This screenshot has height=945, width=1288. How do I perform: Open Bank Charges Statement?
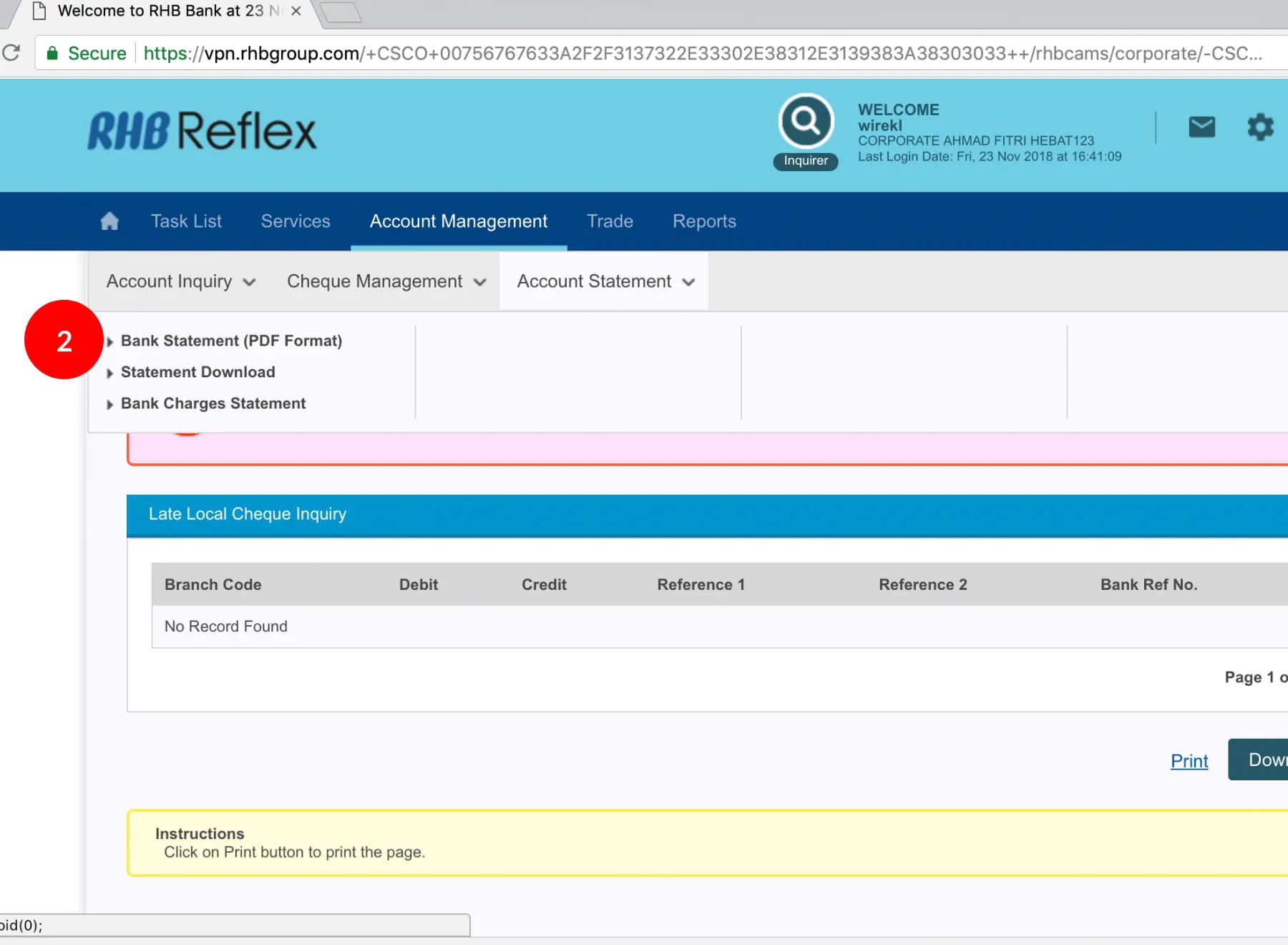pyautogui.click(x=213, y=404)
